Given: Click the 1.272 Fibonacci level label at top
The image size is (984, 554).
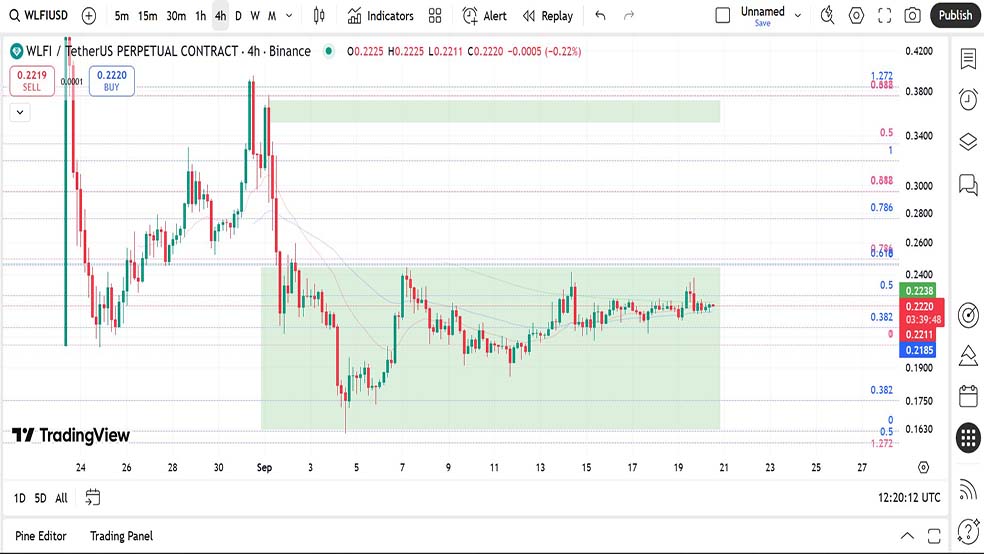Looking at the screenshot, I should coord(882,75).
